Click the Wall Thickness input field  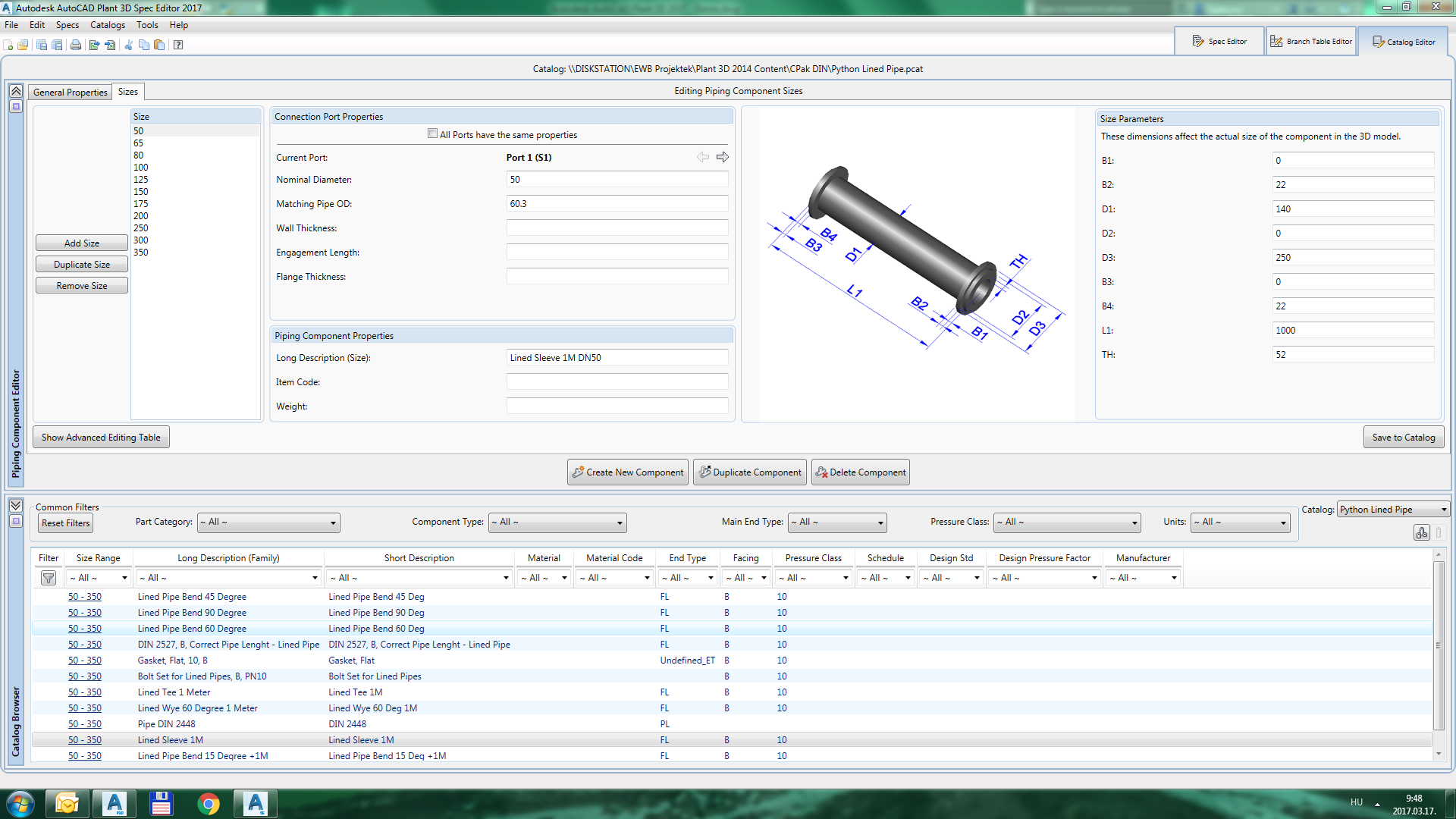pos(617,228)
